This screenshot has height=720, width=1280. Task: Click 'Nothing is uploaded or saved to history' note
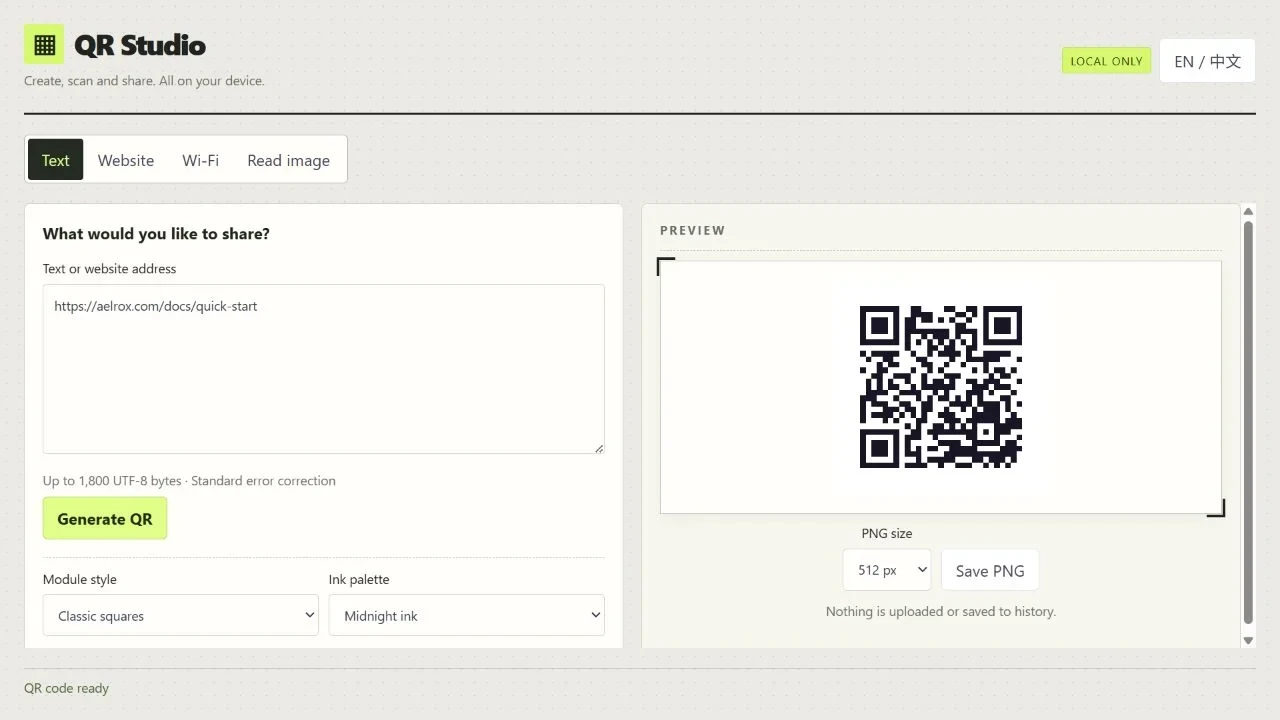(x=941, y=611)
